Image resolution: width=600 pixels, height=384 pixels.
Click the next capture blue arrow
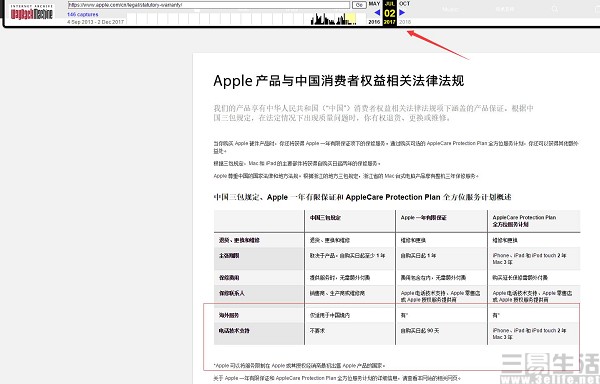[x=402, y=13]
